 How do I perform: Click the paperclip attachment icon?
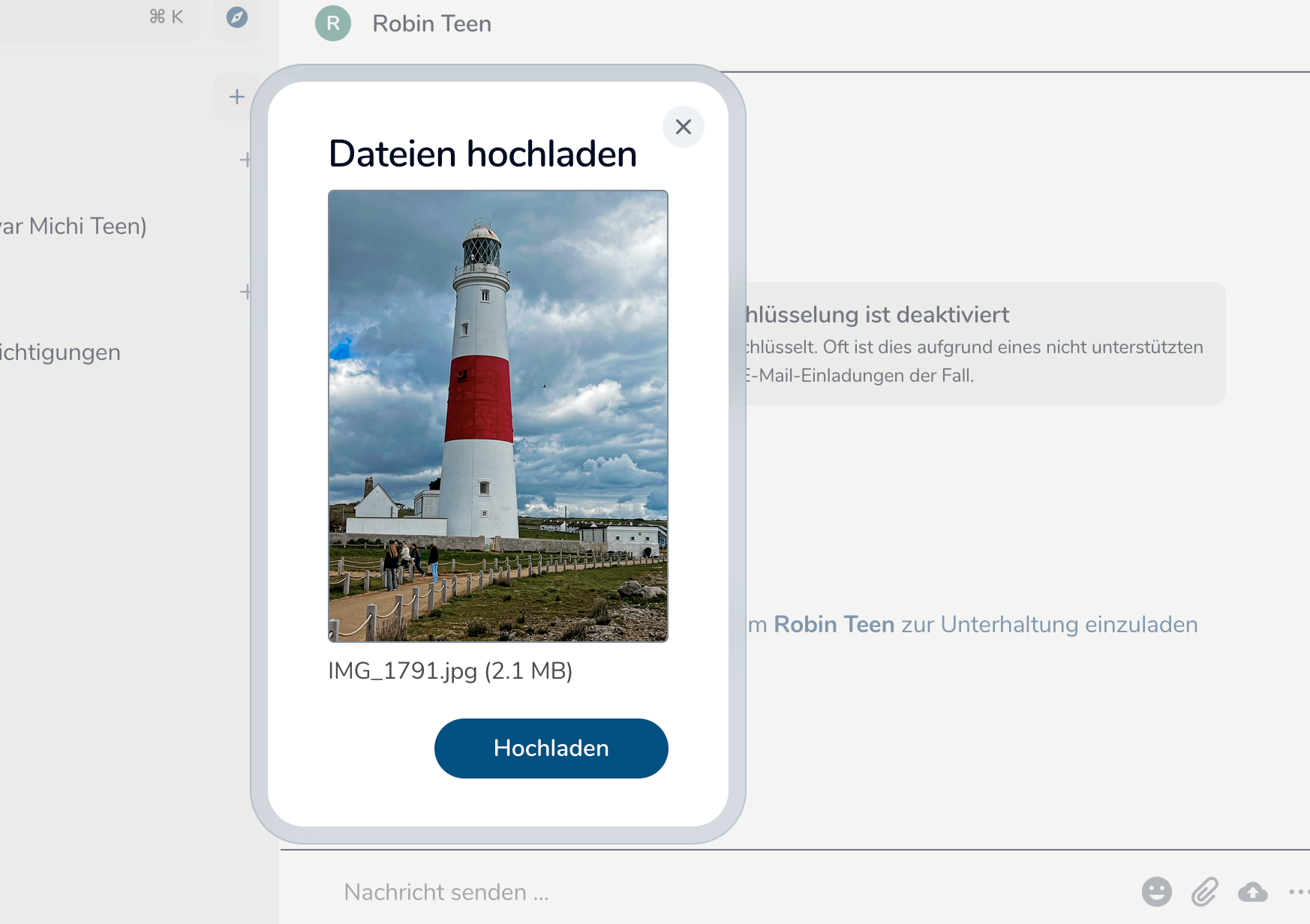click(x=1204, y=892)
